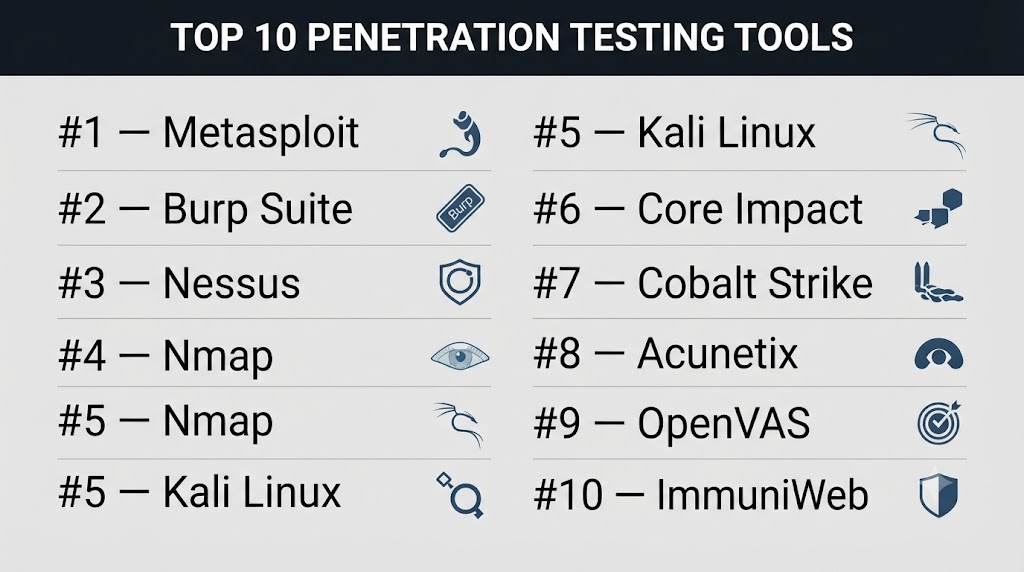The image size is (1024, 572).
Task: Select the ImmuniWeb shield icon
Action: (x=938, y=496)
